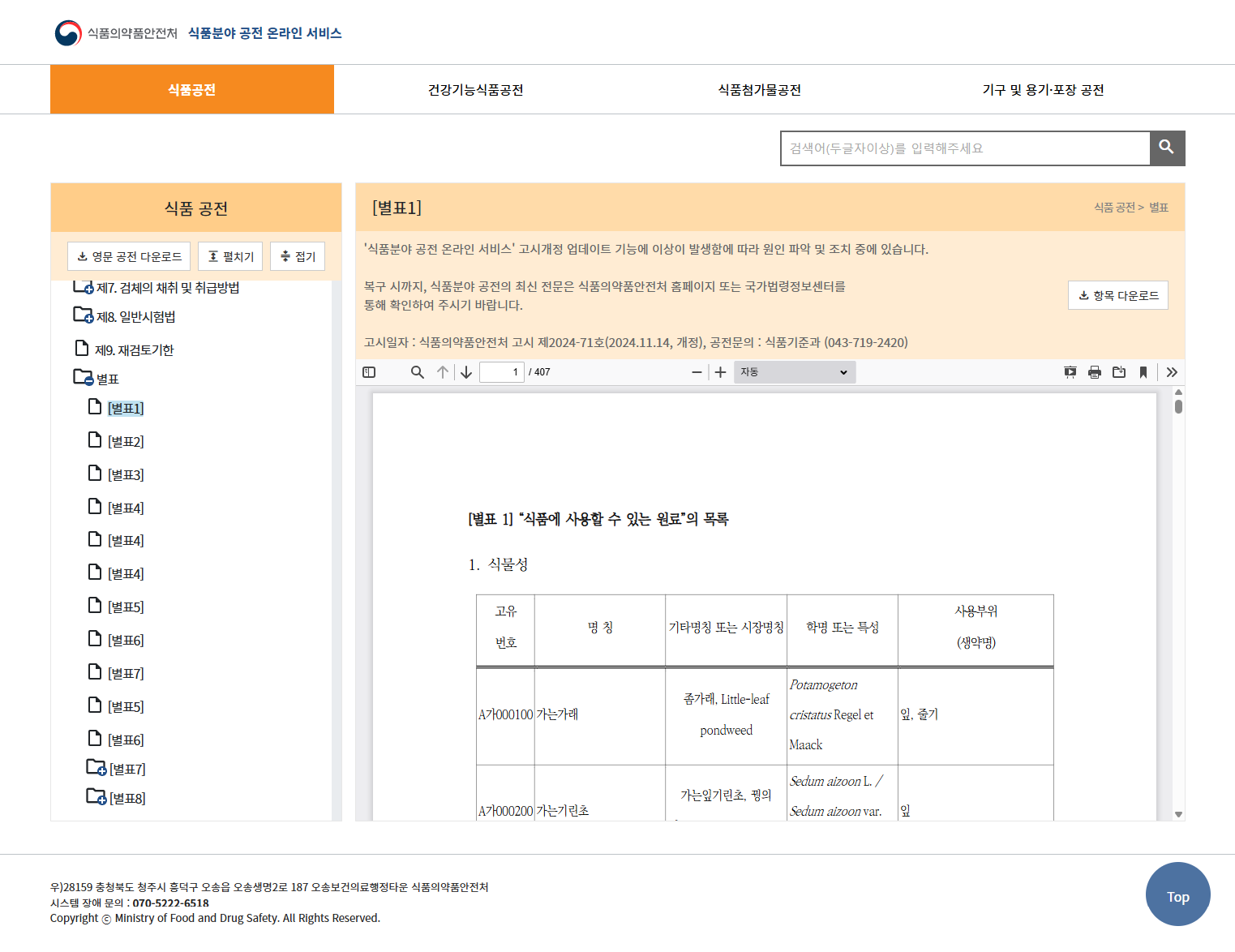Switch PDF to presentation mode

(1070, 372)
